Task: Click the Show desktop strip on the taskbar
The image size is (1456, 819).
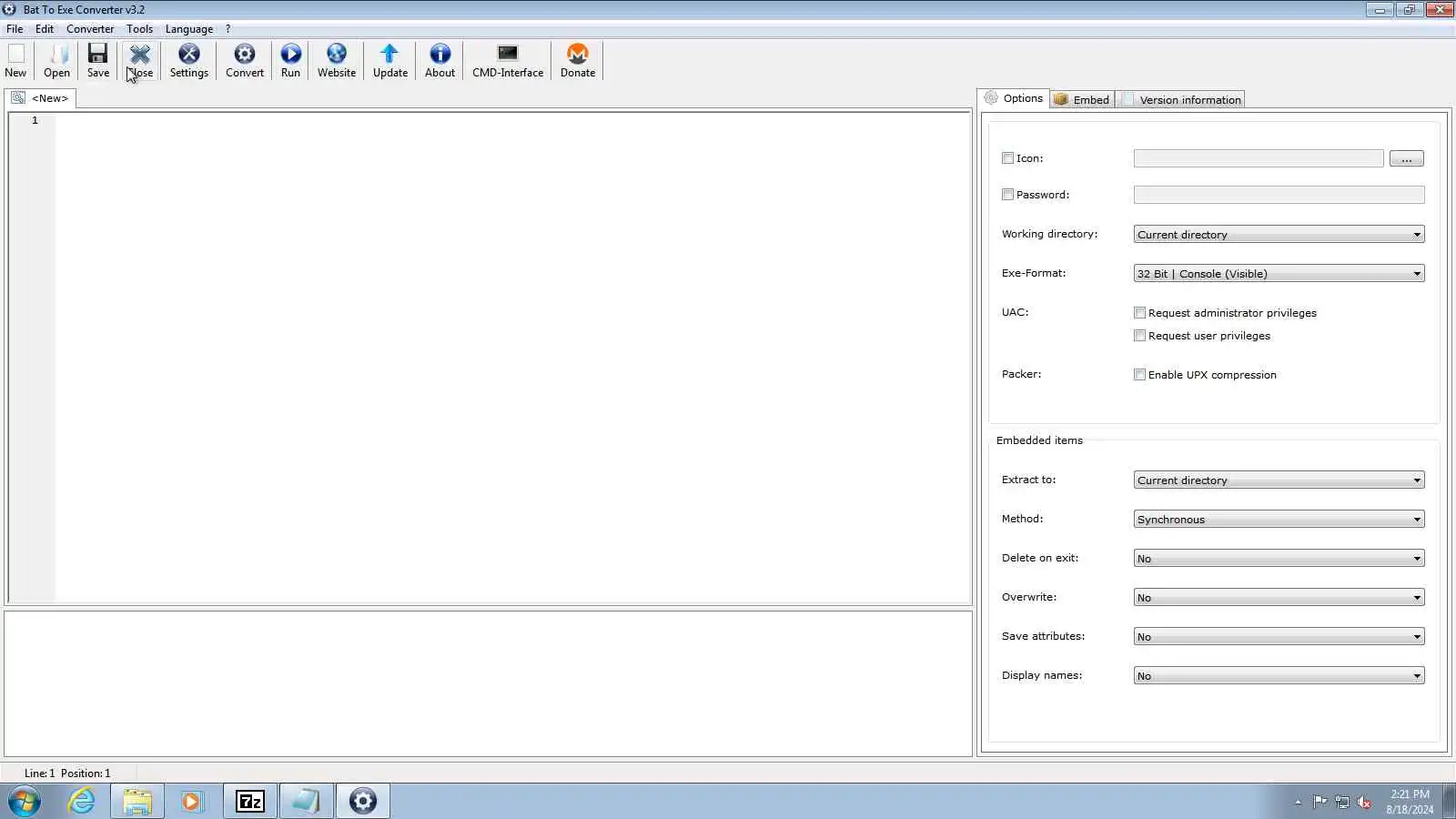Action: pyautogui.click(x=1450, y=802)
